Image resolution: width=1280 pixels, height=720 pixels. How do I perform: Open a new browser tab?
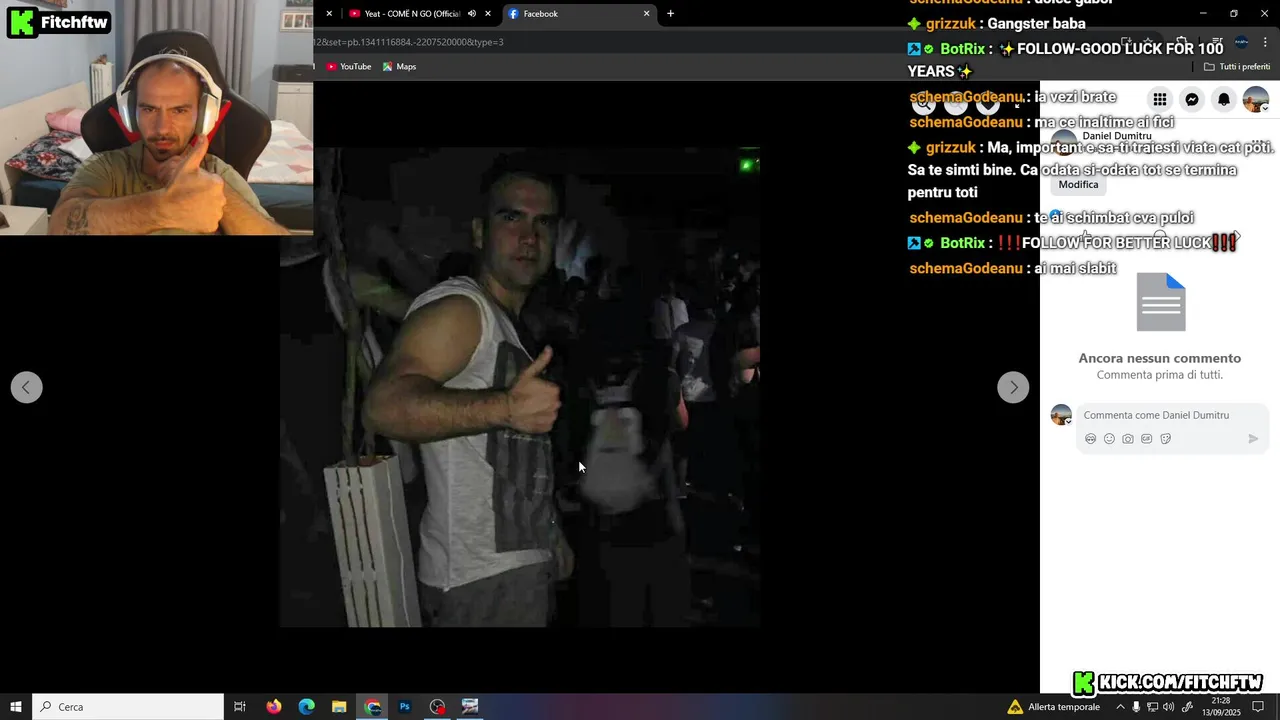[x=670, y=14]
